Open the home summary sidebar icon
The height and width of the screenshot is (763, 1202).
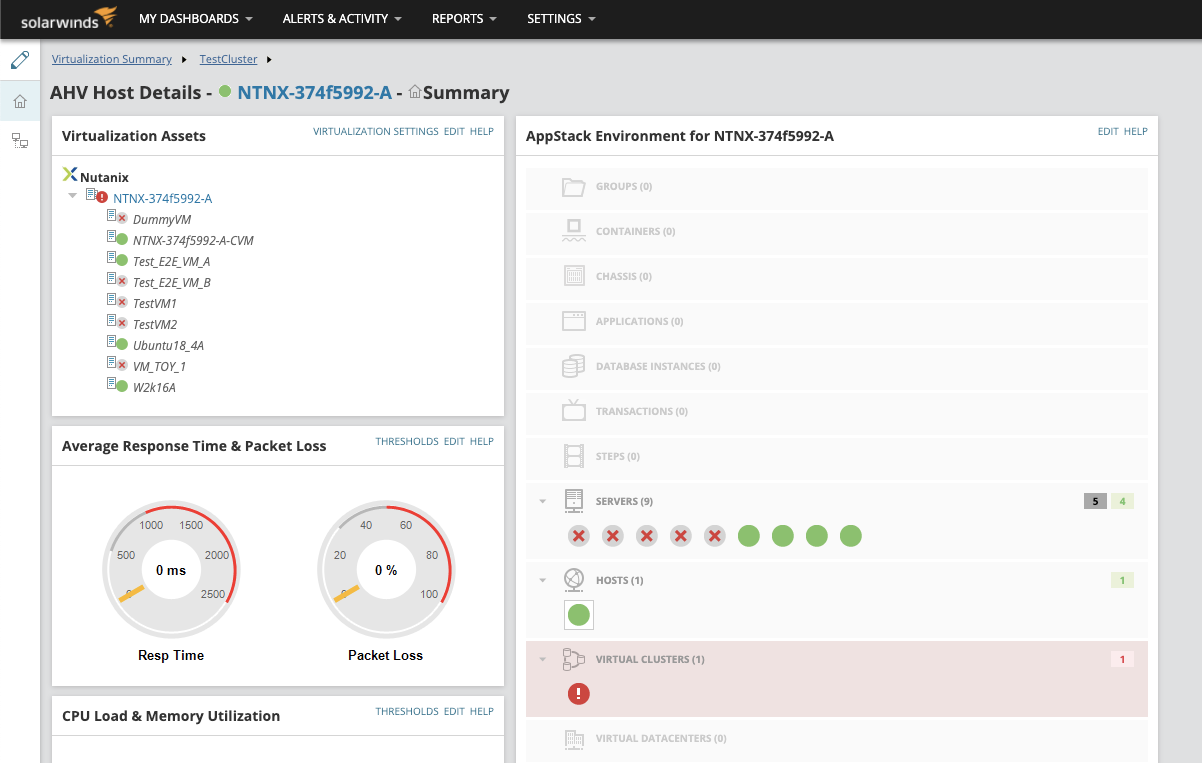click(20, 101)
